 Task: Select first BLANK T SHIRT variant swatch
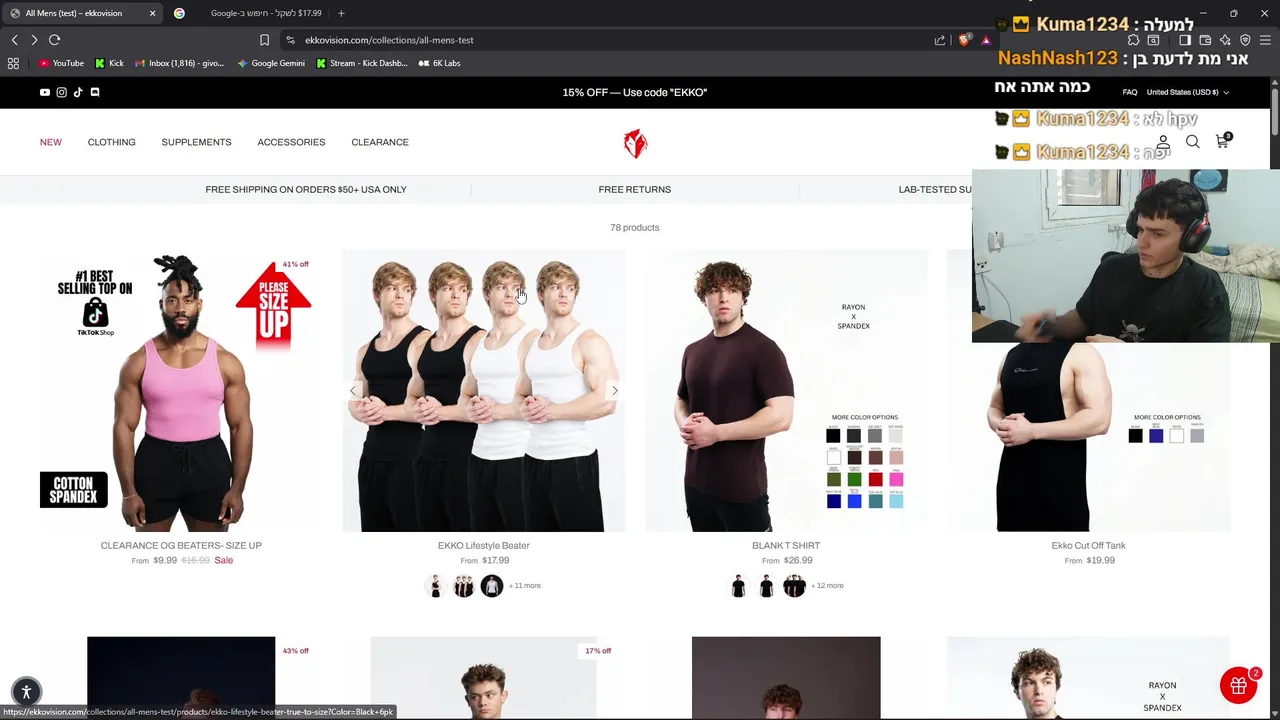pos(738,587)
